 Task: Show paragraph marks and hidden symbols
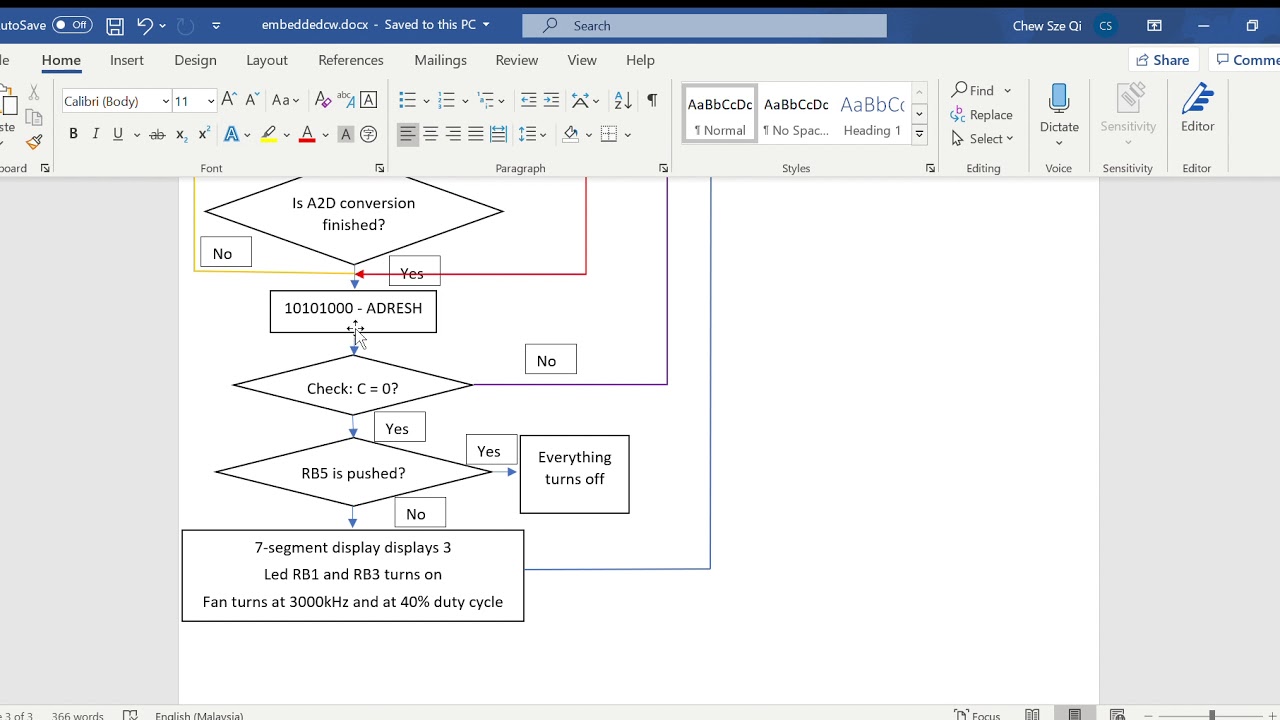[652, 100]
